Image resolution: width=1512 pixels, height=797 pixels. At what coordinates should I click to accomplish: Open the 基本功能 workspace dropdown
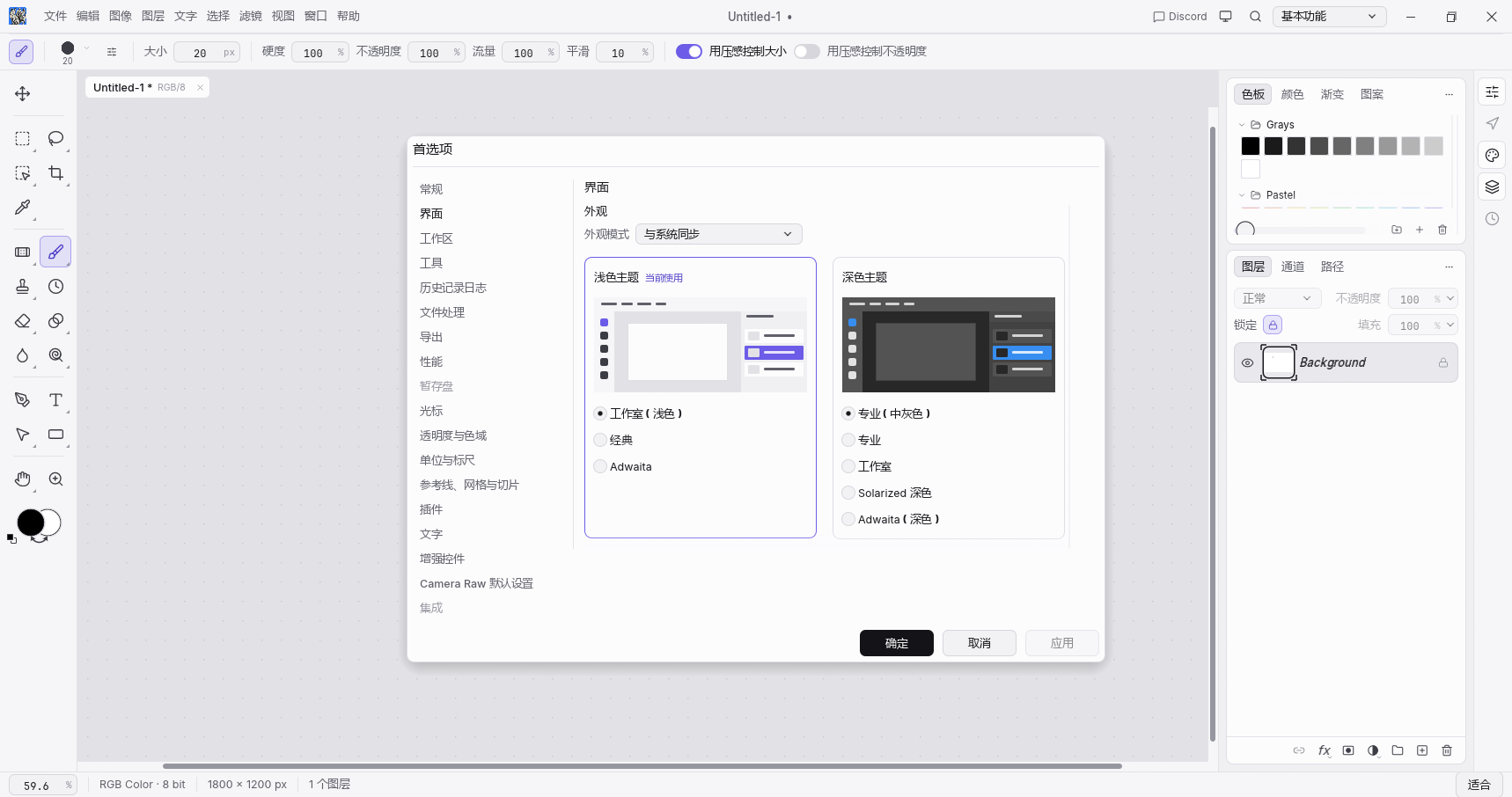click(1329, 17)
